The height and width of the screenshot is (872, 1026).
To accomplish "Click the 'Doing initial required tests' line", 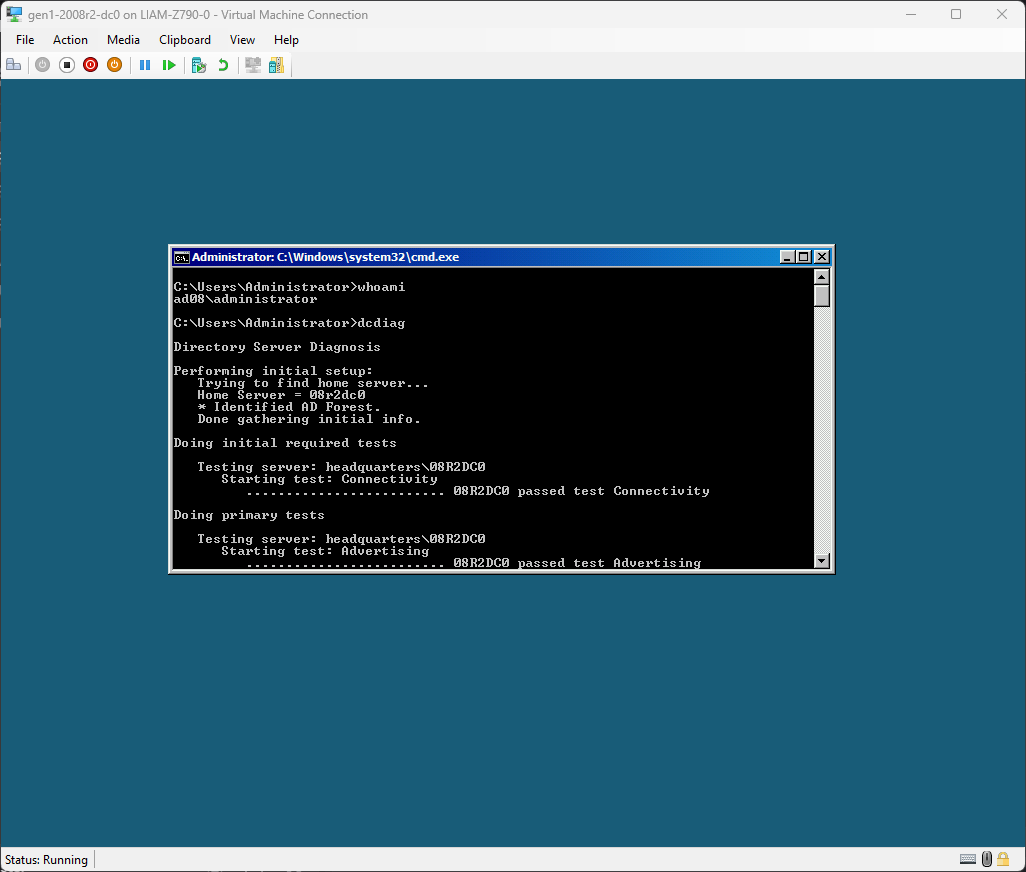I will 285,443.
